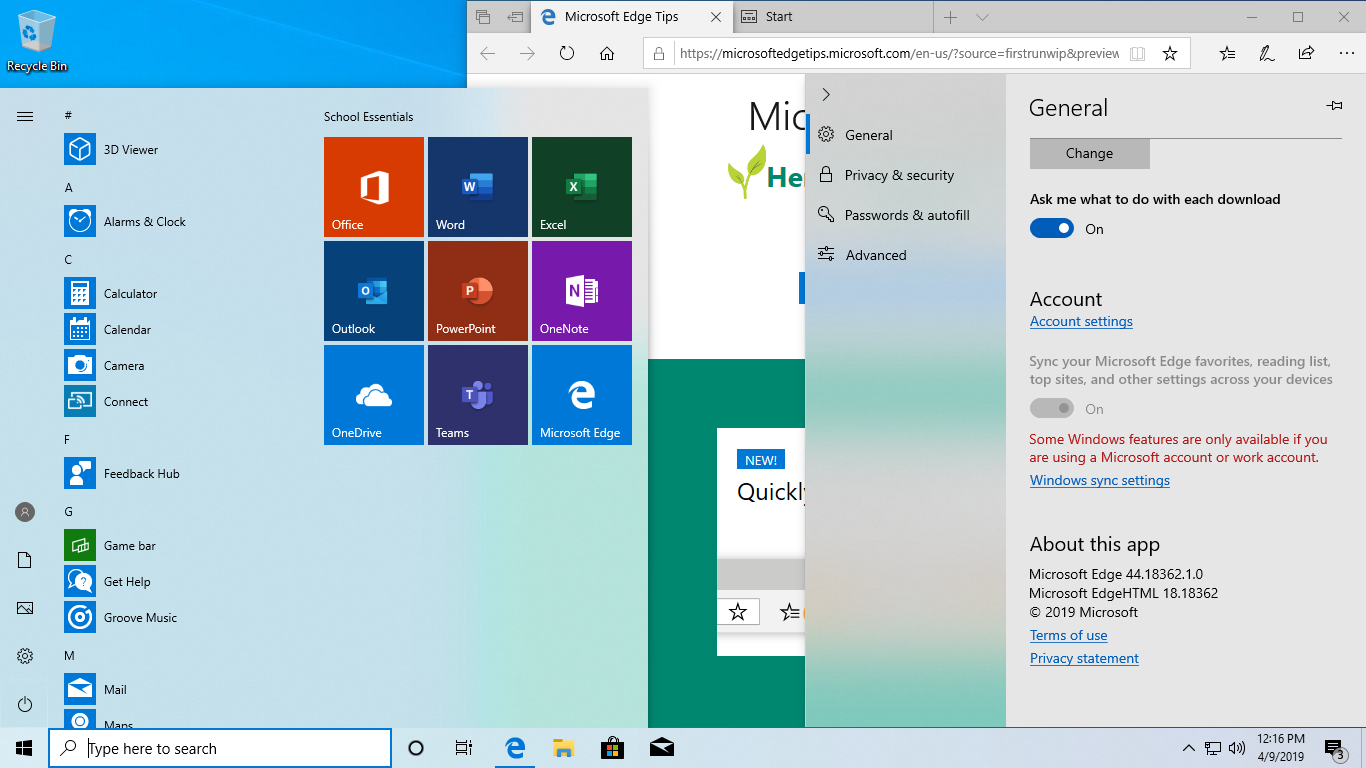This screenshot has width=1366, height=768.
Task: Open Passwords & autofill settings
Action: click(x=905, y=215)
